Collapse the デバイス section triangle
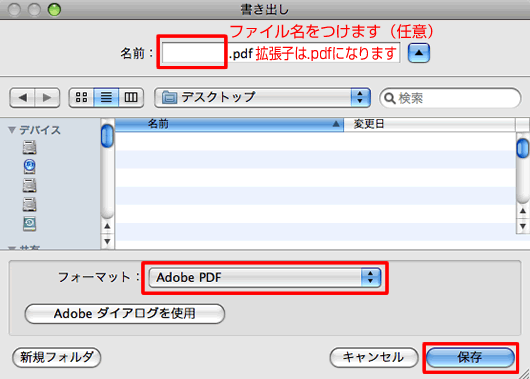The image size is (530, 379). [12, 130]
